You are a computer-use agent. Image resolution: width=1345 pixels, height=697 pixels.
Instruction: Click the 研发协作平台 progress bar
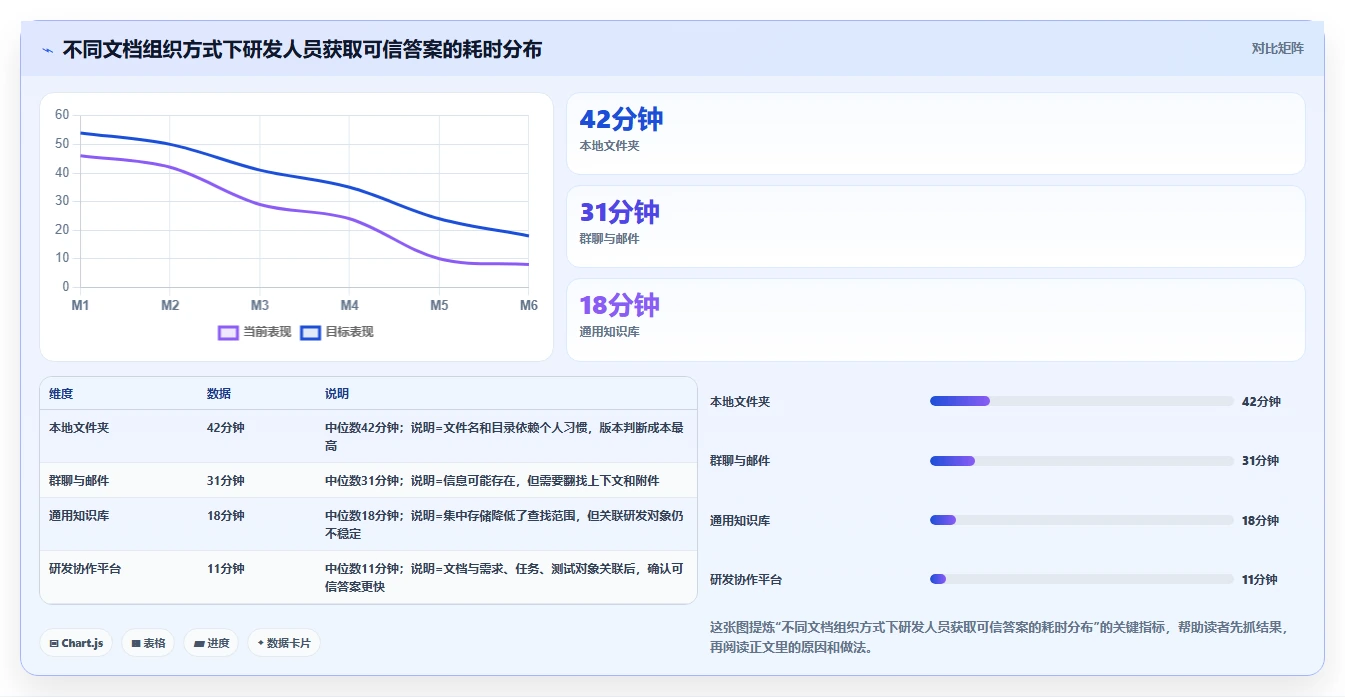click(x=1082, y=579)
